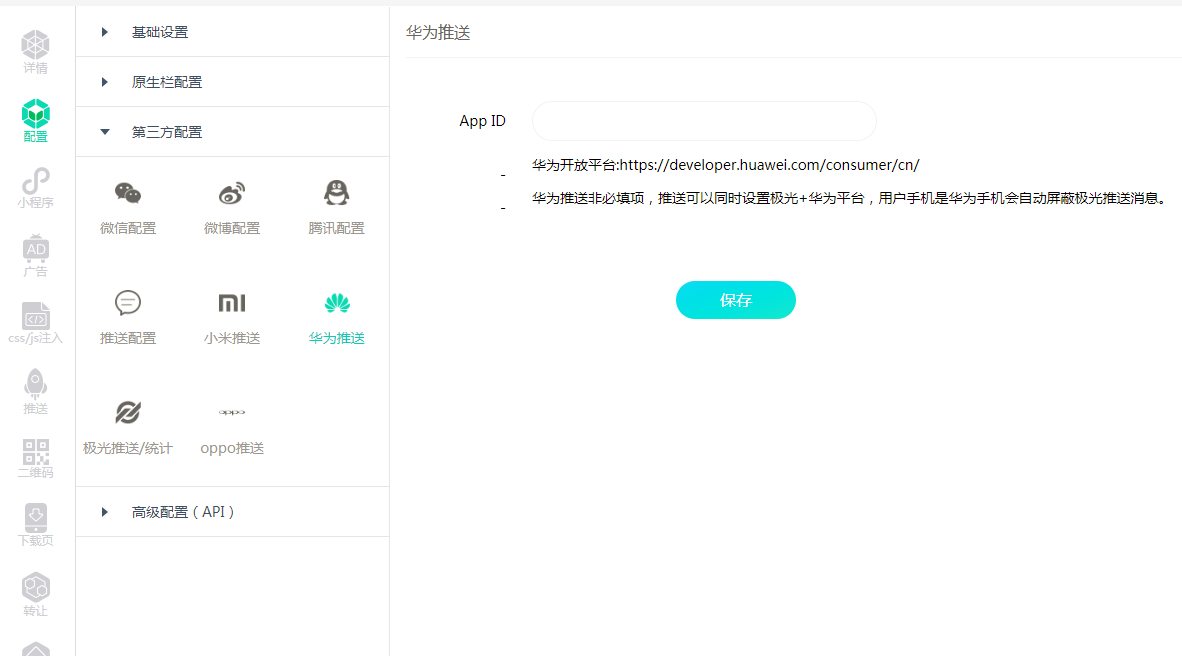Click the 华为推送 page heading
This screenshot has height=656, width=1182.
438,32
